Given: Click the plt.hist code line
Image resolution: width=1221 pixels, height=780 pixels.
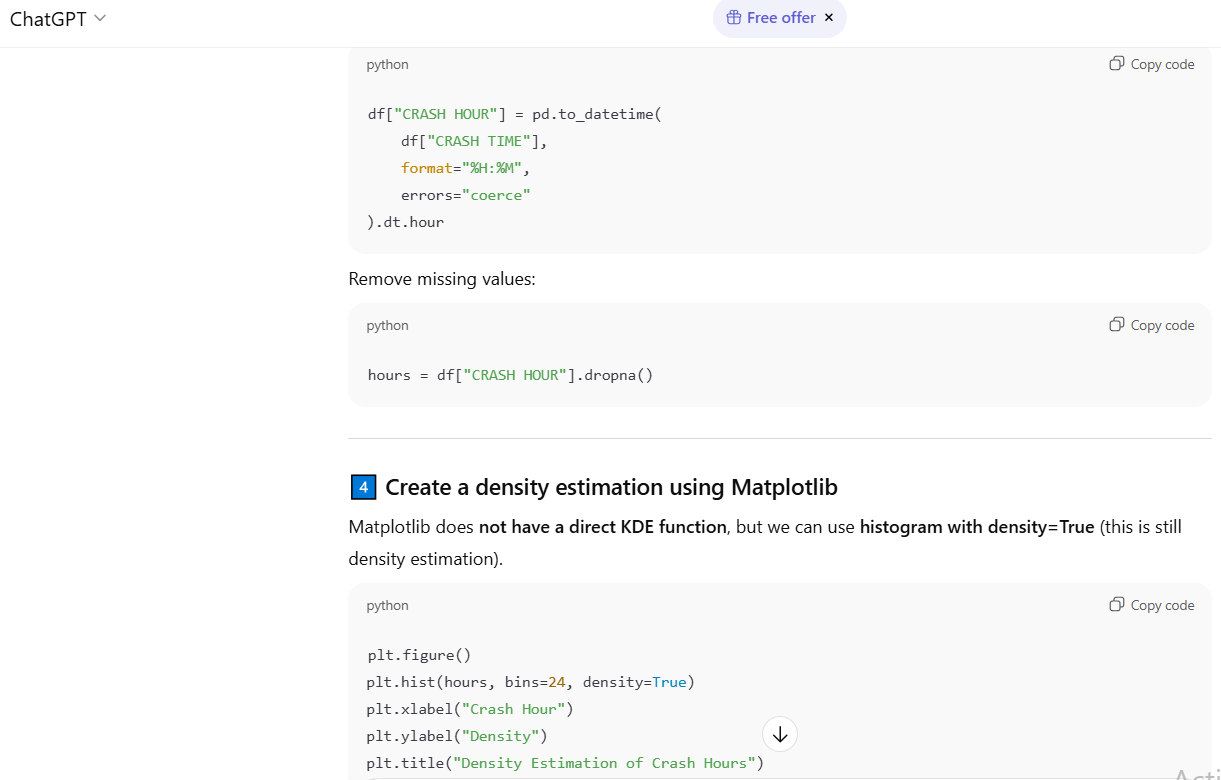Looking at the screenshot, I should pos(530,682).
